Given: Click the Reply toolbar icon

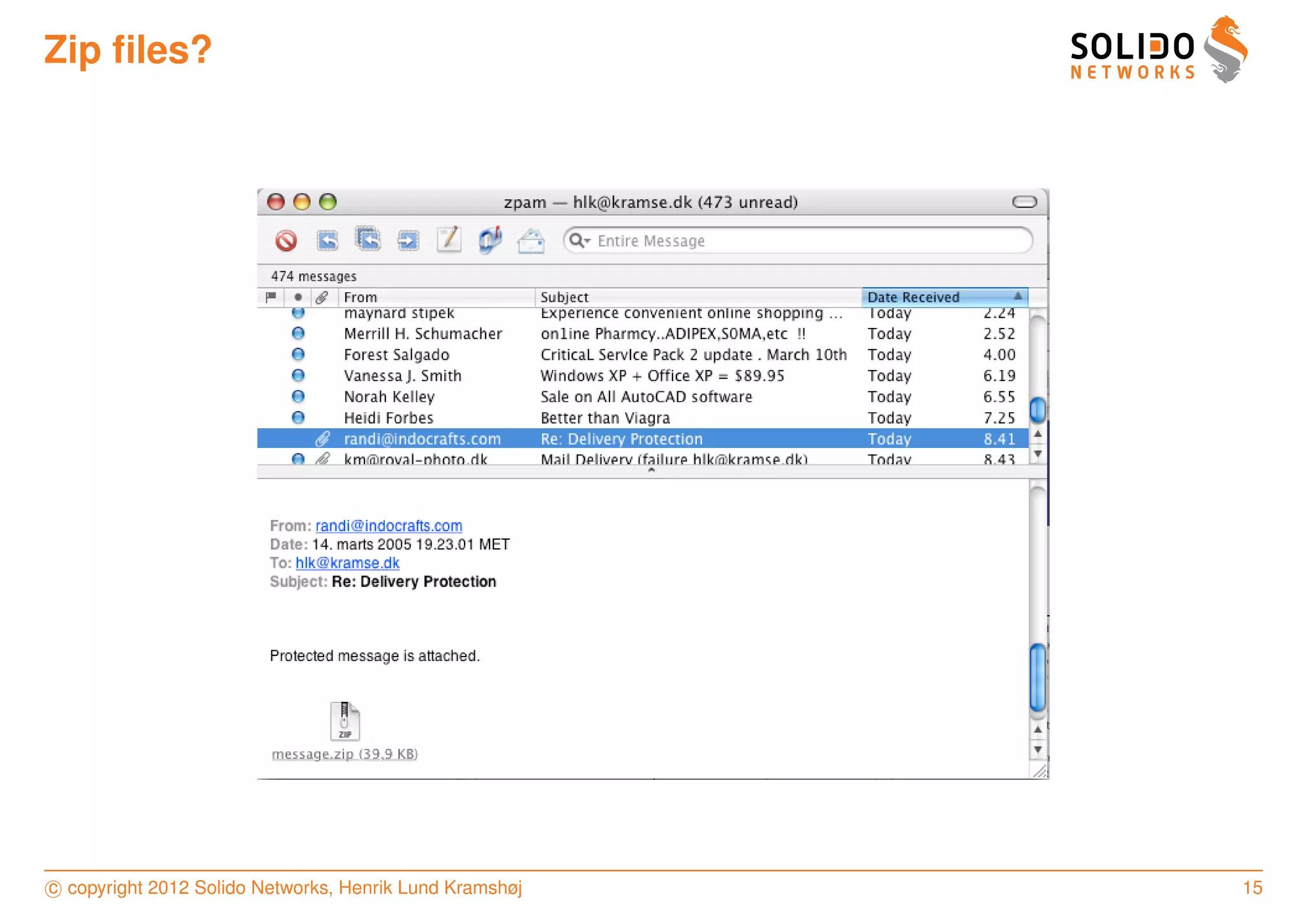Looking at the screenshot, I should (x=327, y=241).
